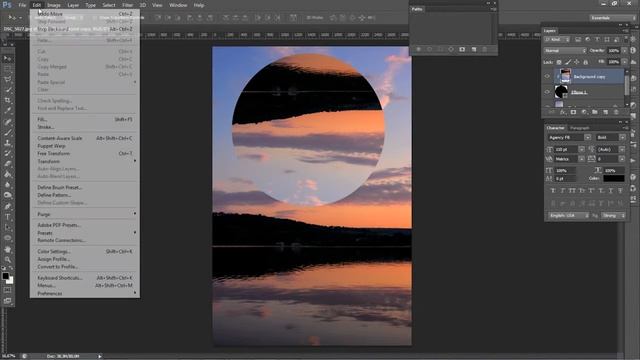This screenshot has width=640, height=360.
Task: Delete layer using Layers panel trash icon
Action: coord(616,112)
